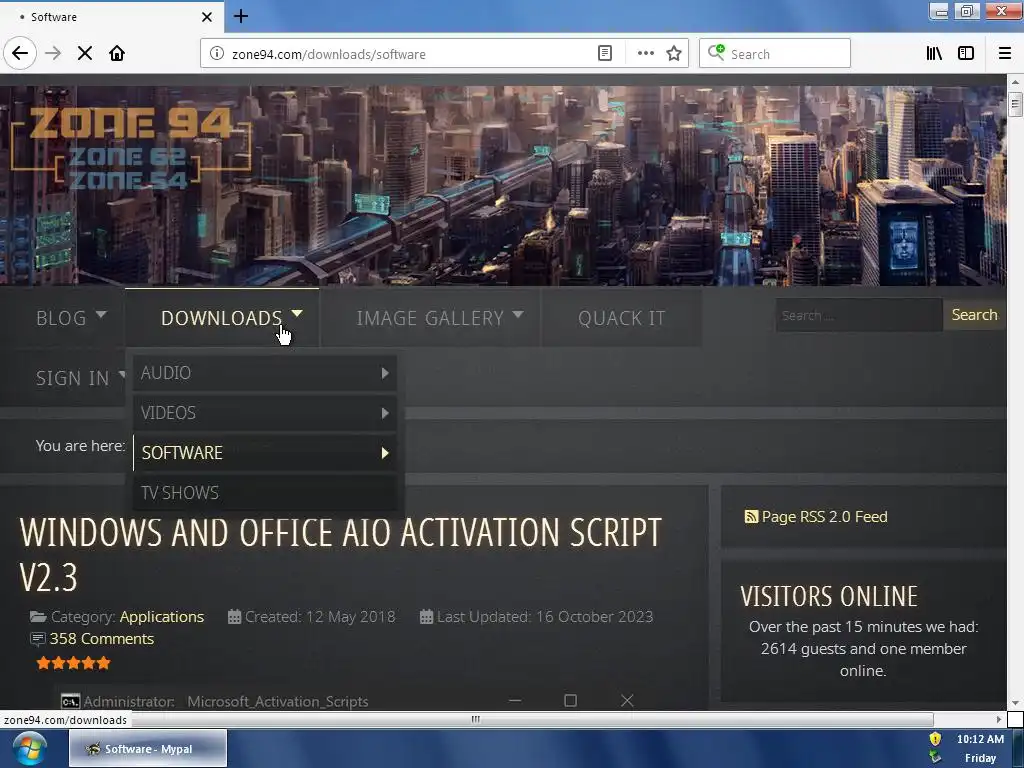
Task: Click the five-star article rating
Action: coord(74,664)
